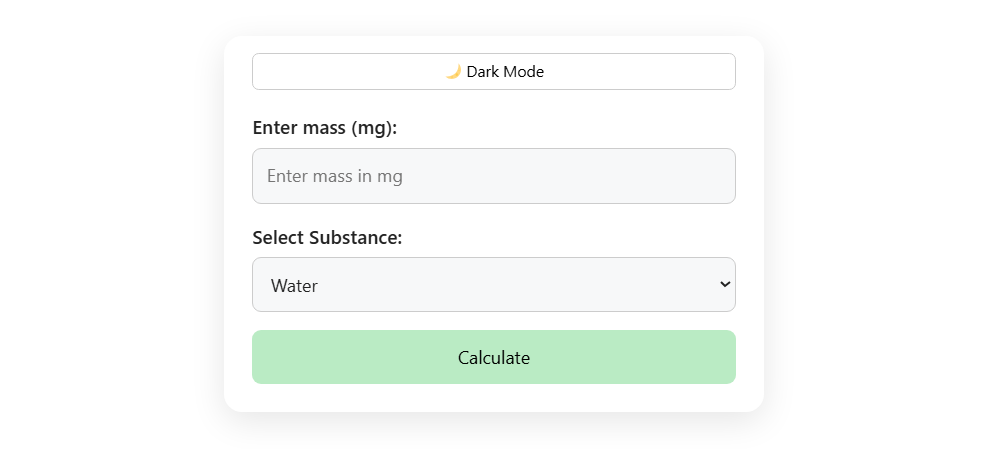This screenshot has height=449, width=985.
Task: Click the Calculate button
Action: pyautogui.click(x=494, y=357)
